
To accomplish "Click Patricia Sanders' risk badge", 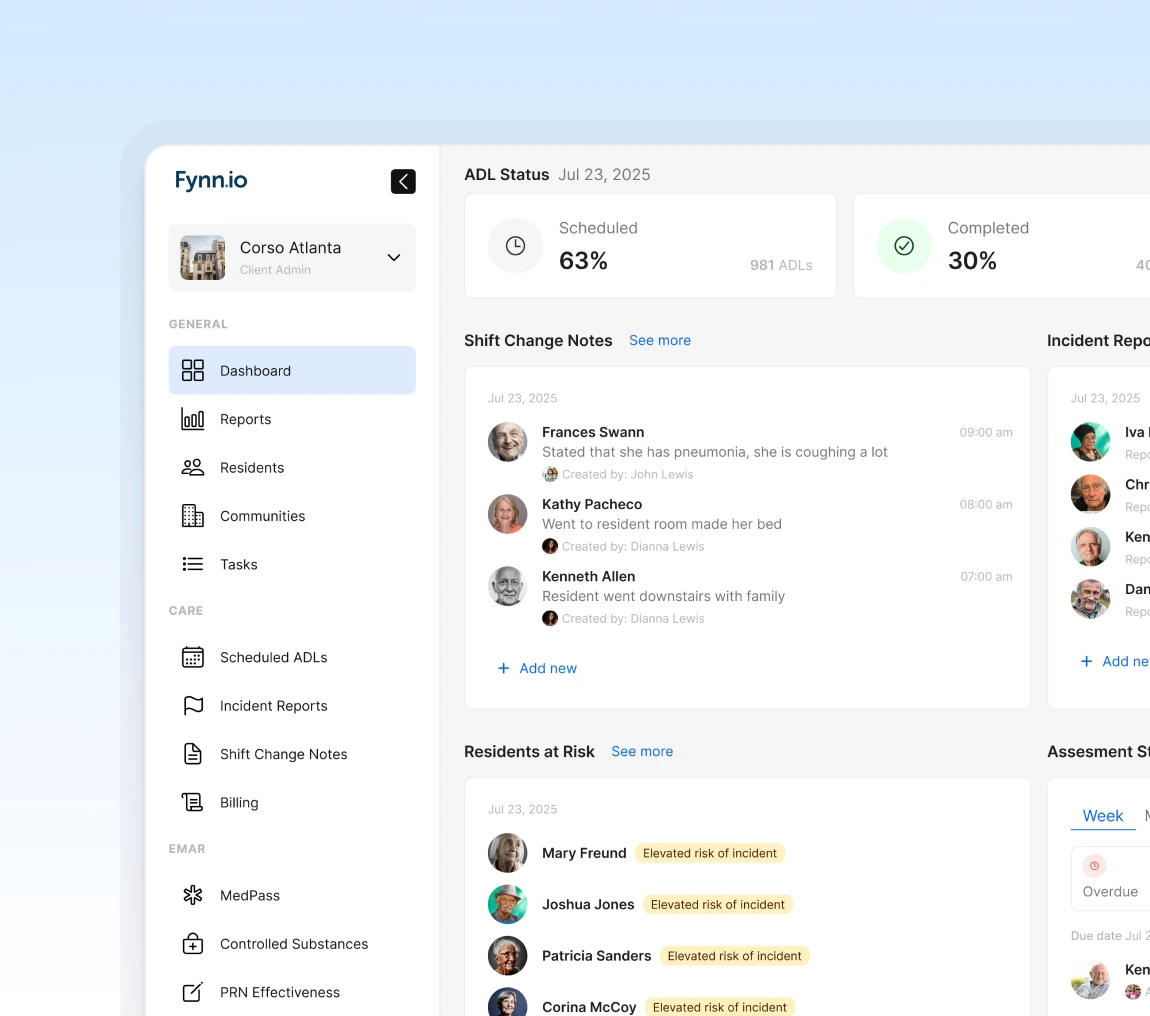I will [734, 956].
